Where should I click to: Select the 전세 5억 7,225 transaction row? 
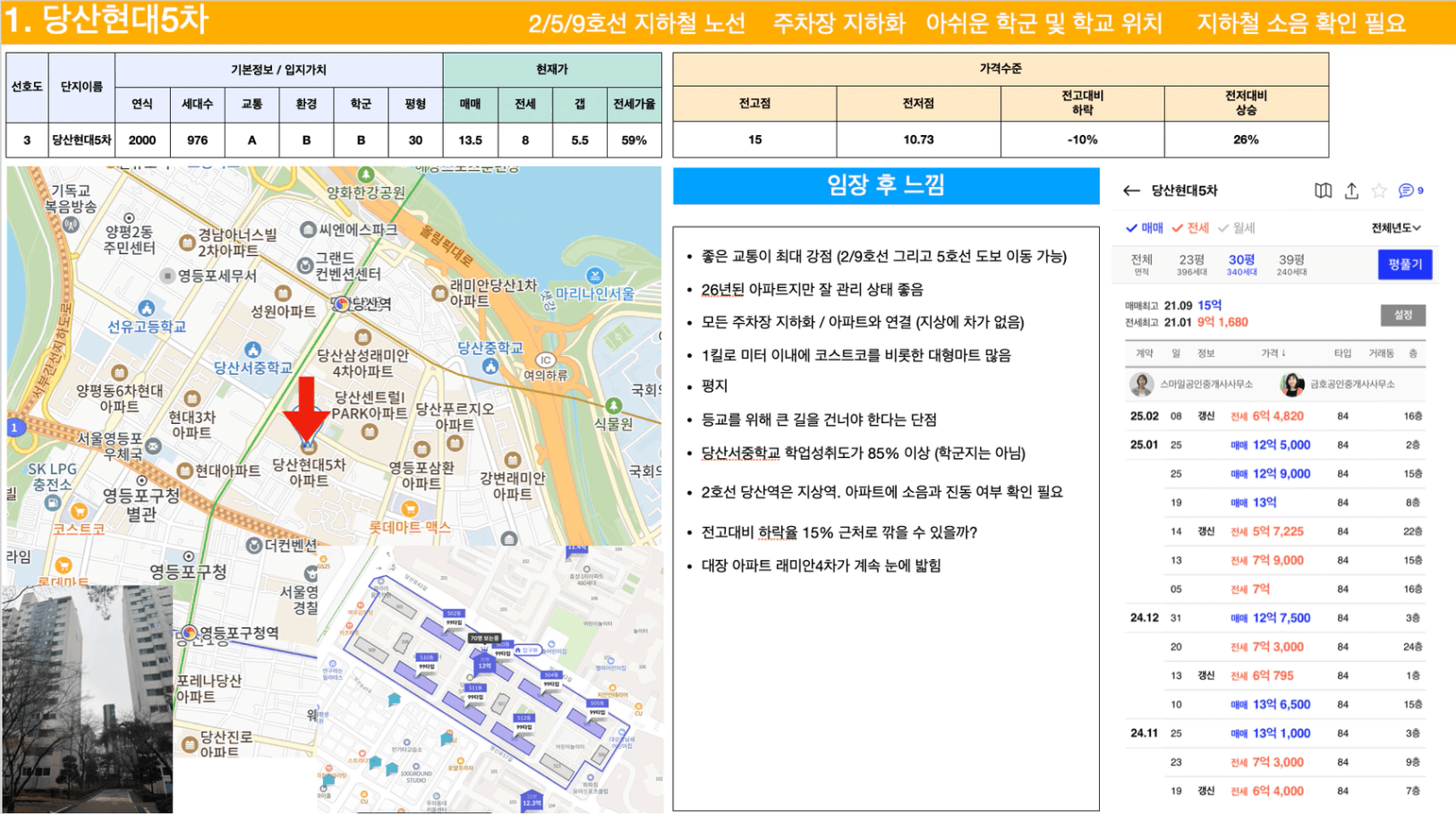(1275, 531)
